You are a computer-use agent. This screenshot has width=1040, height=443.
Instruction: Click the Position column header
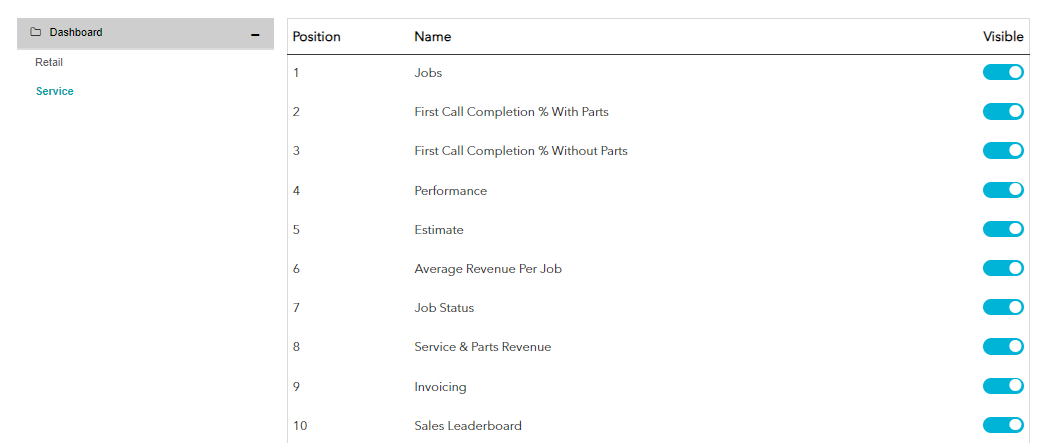pos(316,37)
